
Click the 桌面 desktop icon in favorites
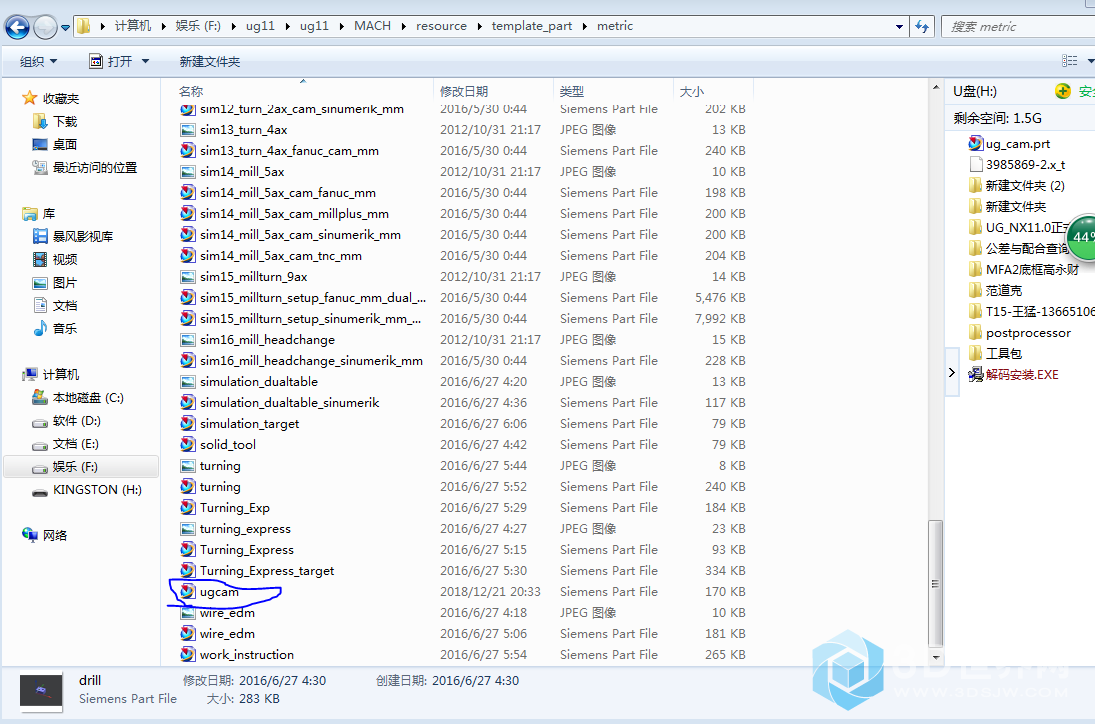point(40,145)
